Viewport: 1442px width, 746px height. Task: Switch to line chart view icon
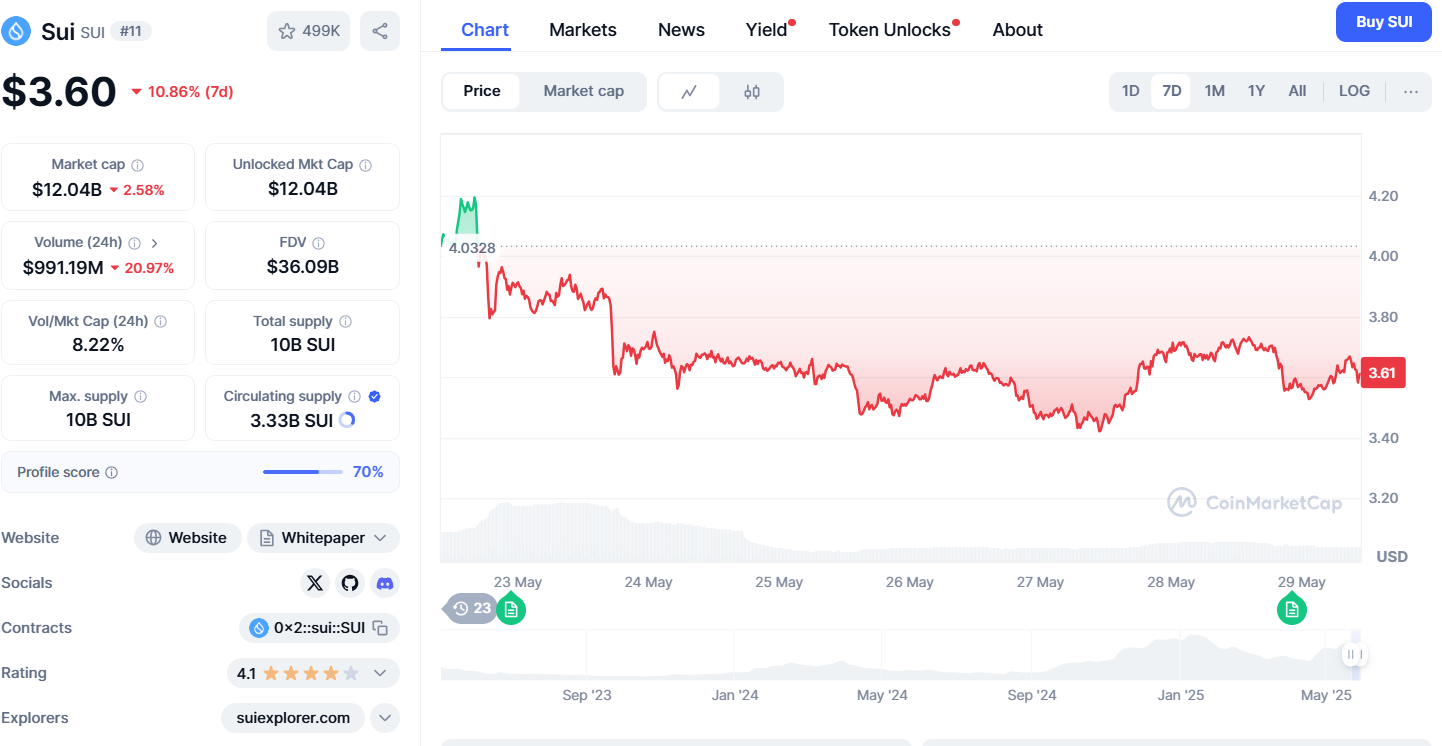(x=689, y=92)
